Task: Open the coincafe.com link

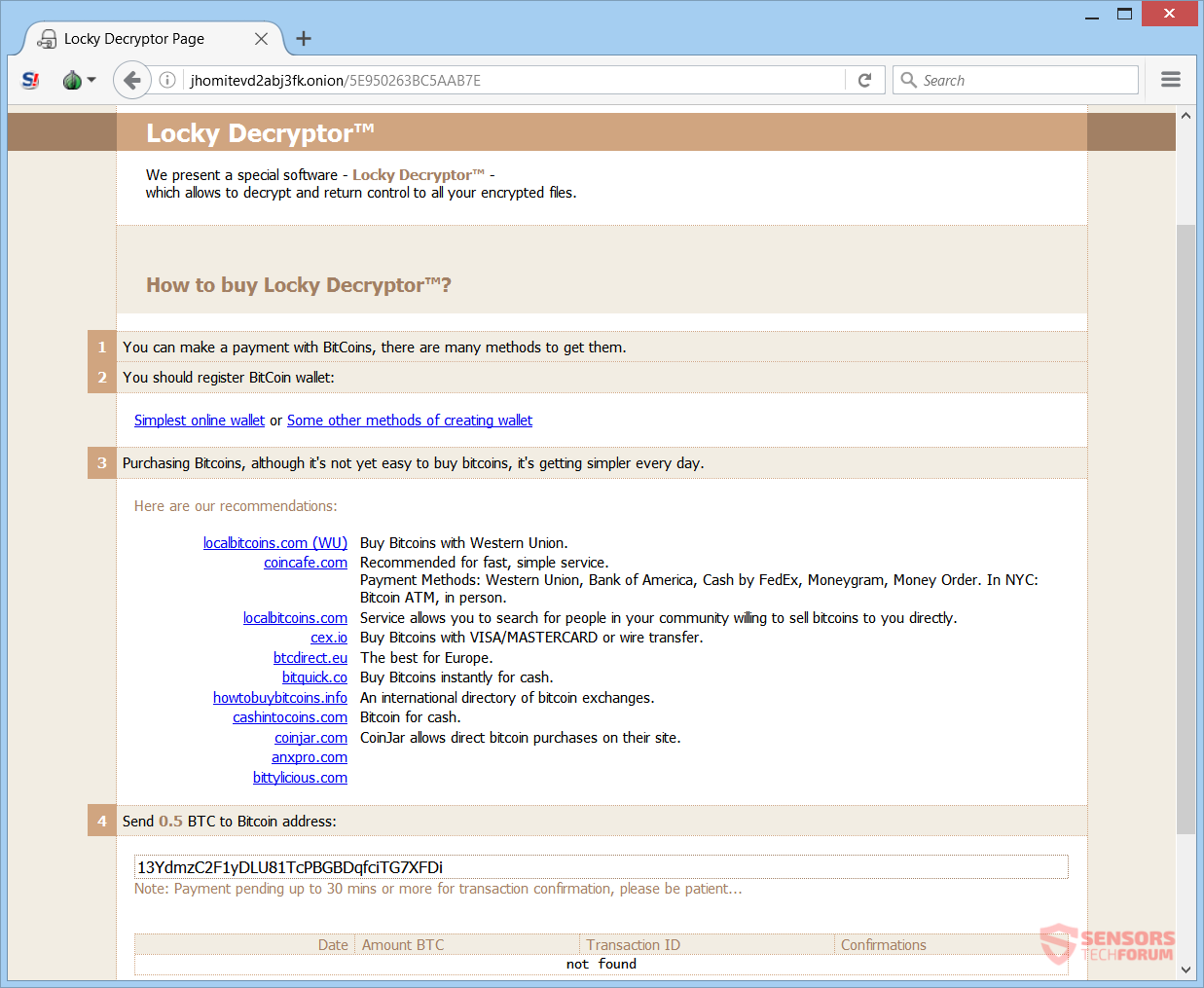Action: [306, 563]
